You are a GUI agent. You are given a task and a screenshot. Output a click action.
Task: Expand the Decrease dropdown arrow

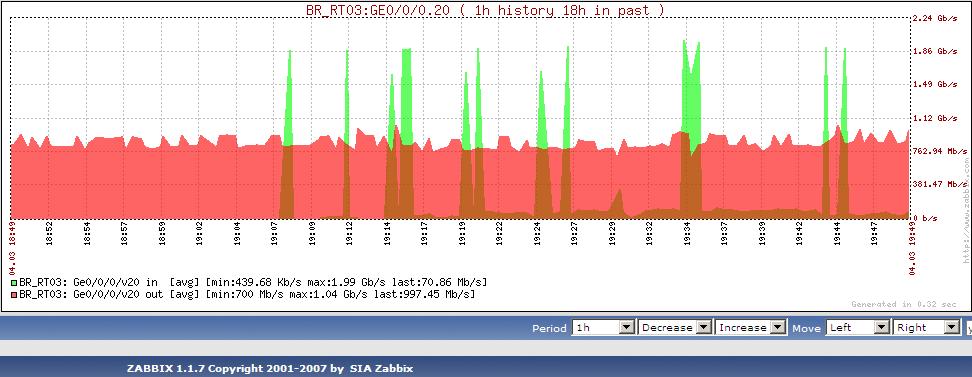click(704, 327)
